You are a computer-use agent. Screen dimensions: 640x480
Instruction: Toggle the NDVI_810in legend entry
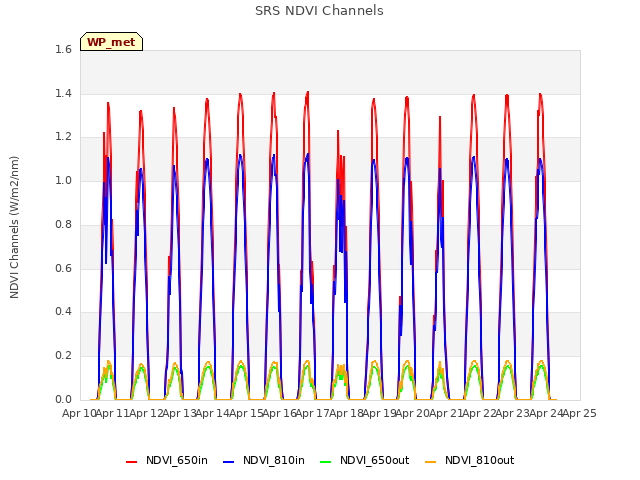(264, 460)
